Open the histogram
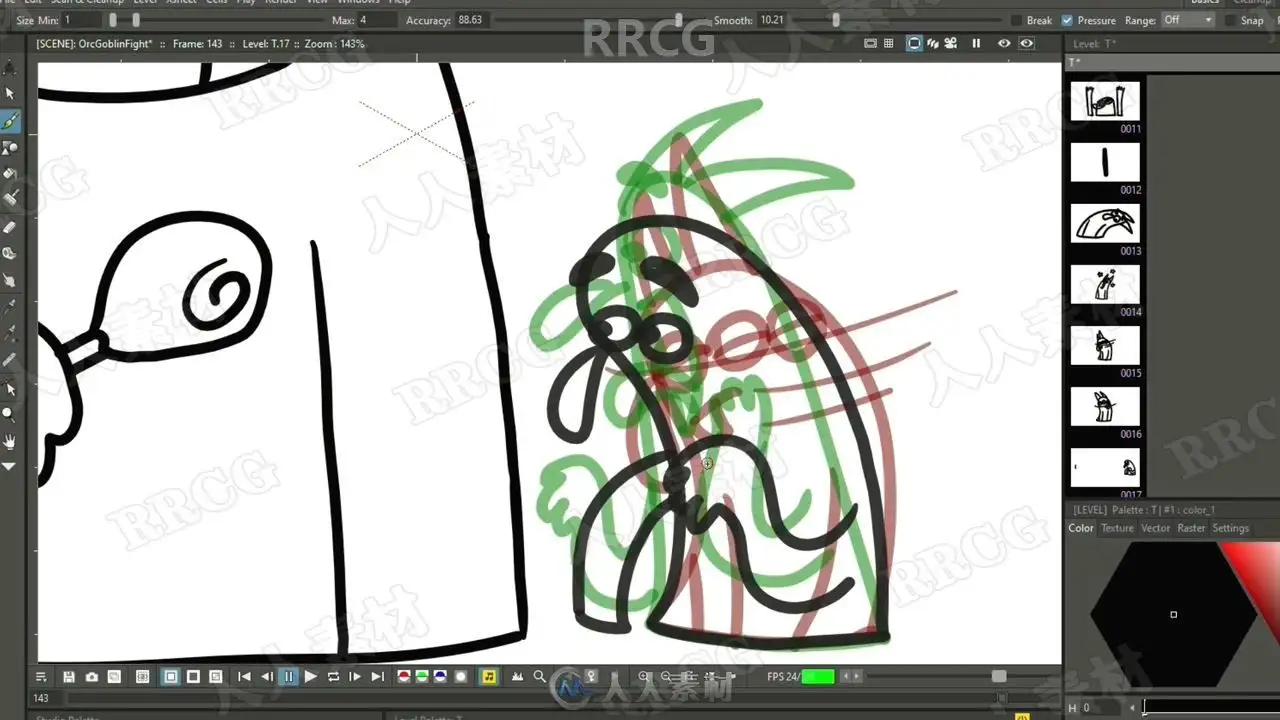 click(517, 677)
